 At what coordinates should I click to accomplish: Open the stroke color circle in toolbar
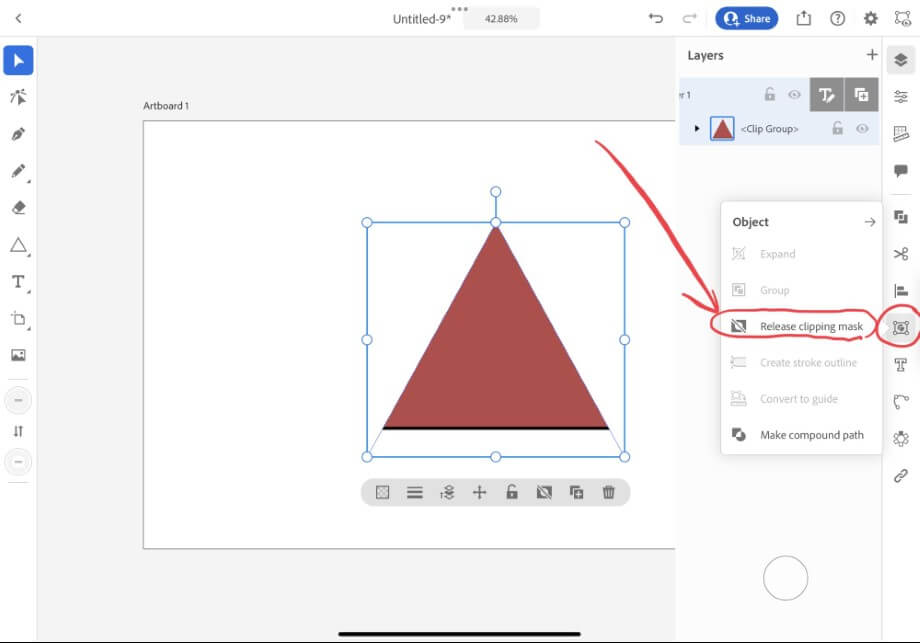pyautogui.click(x=18, y=462)
